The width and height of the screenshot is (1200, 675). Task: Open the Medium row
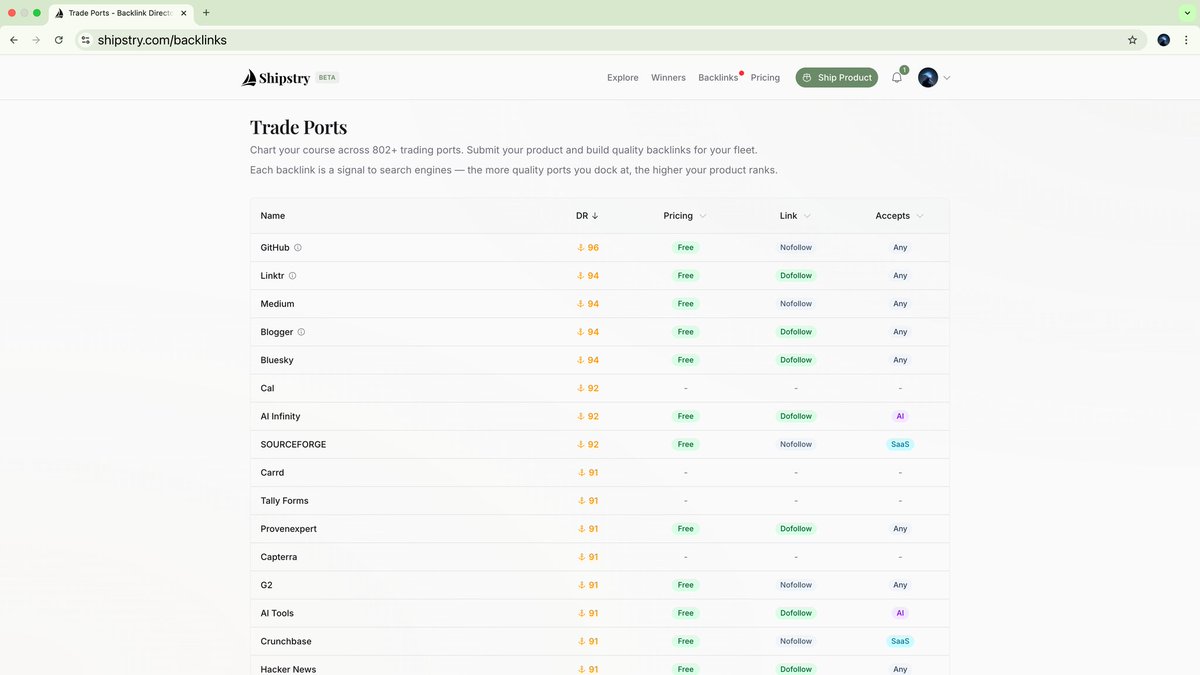click(x=599, y=303)
